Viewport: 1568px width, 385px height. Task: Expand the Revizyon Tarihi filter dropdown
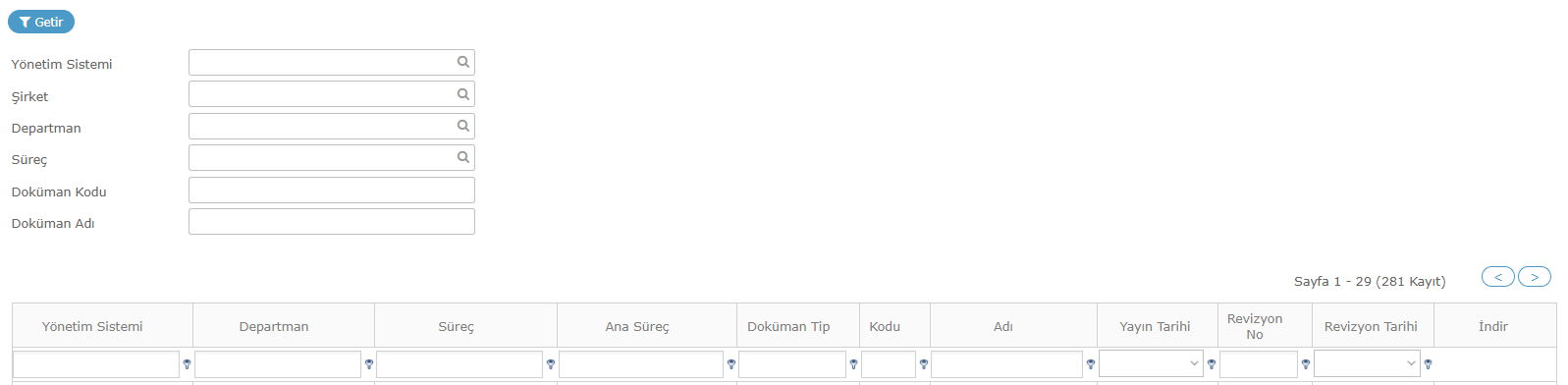[1367, 363]
